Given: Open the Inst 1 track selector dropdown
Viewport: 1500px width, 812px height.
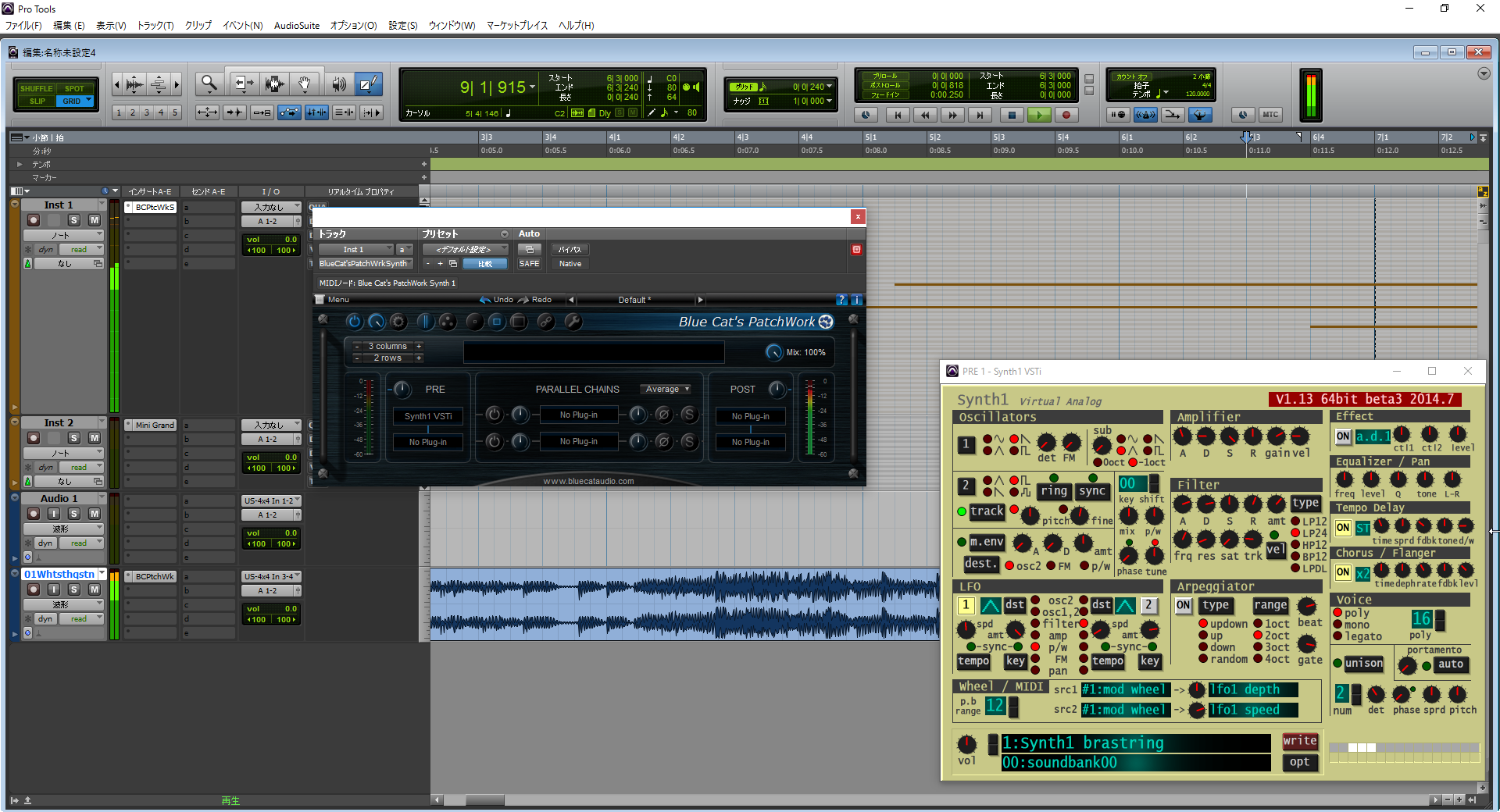Looking at the screenshot, I should click(x=356, y=250).
